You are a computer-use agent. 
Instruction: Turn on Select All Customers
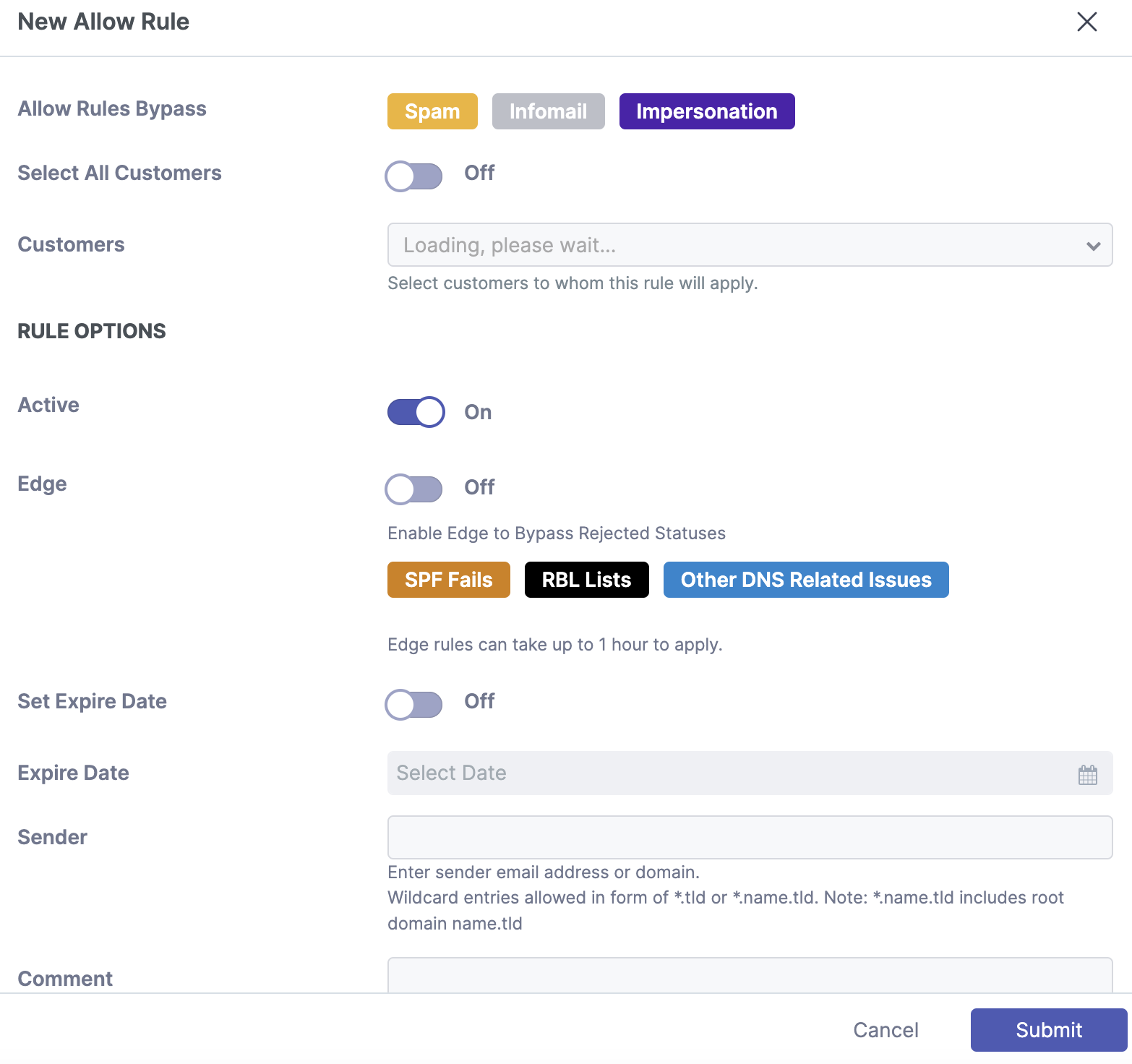(x=413, y=176)
